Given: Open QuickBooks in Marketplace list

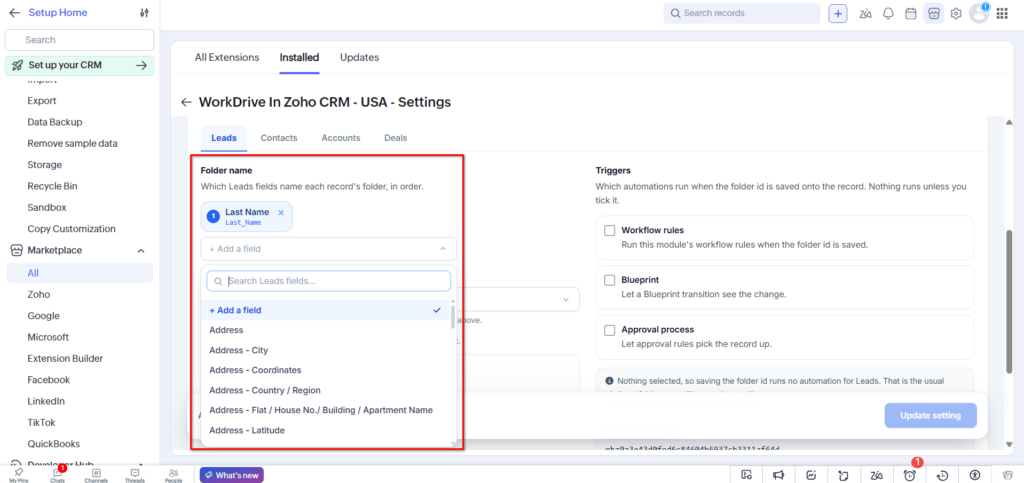Looking at the screenshot, I should coord(54,444).
